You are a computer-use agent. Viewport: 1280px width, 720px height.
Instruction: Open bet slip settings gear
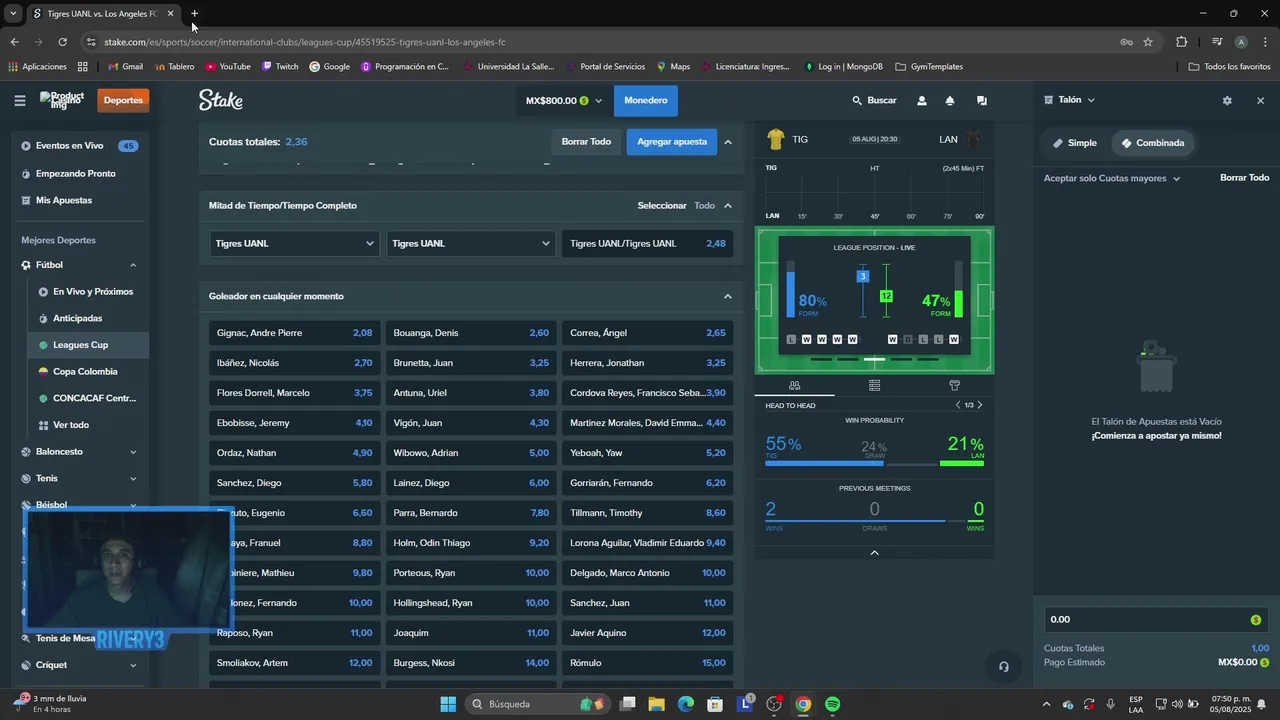1227,100
